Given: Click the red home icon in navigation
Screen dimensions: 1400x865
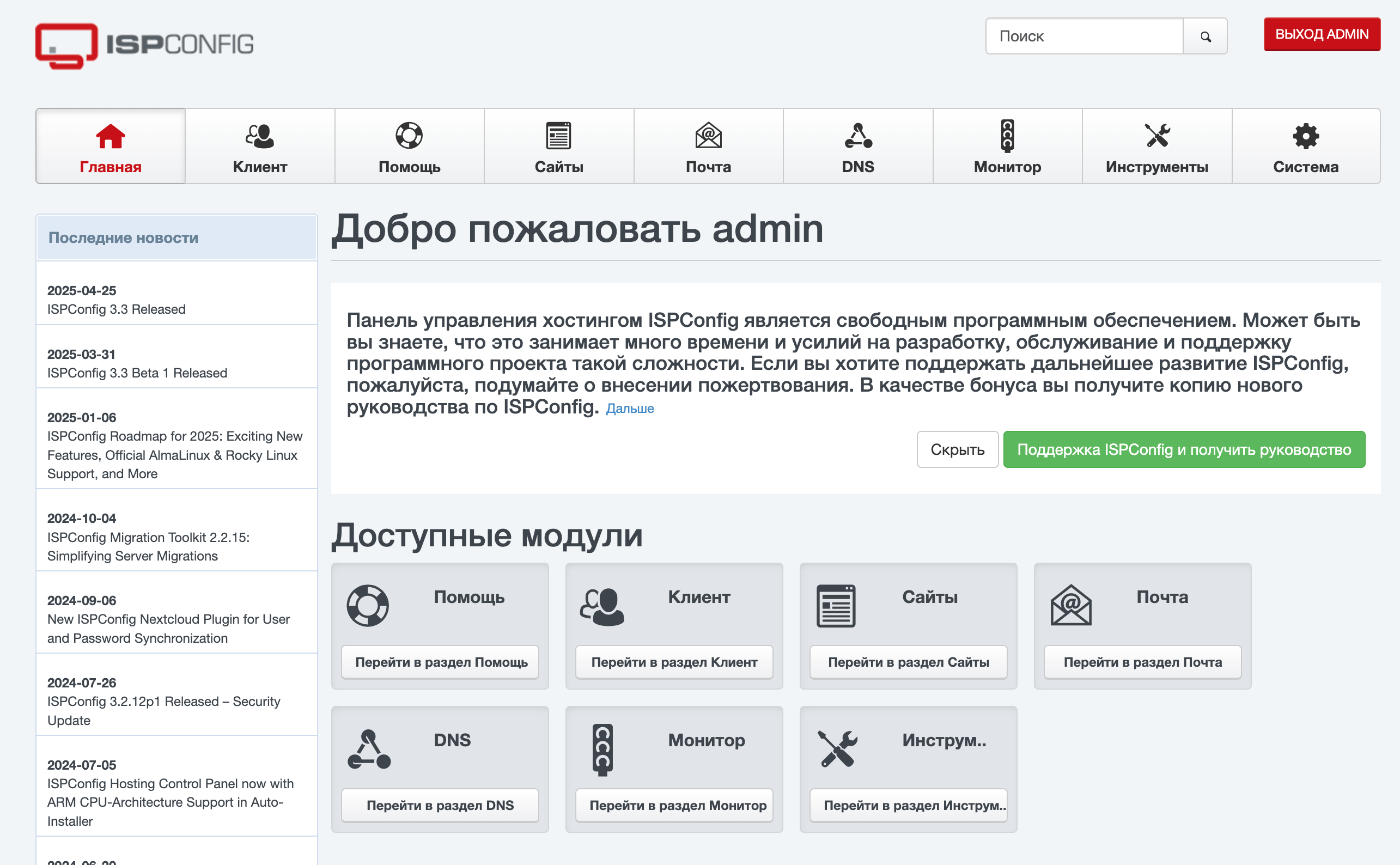Looking at the screenshot, I should click(x=111, y=136).
